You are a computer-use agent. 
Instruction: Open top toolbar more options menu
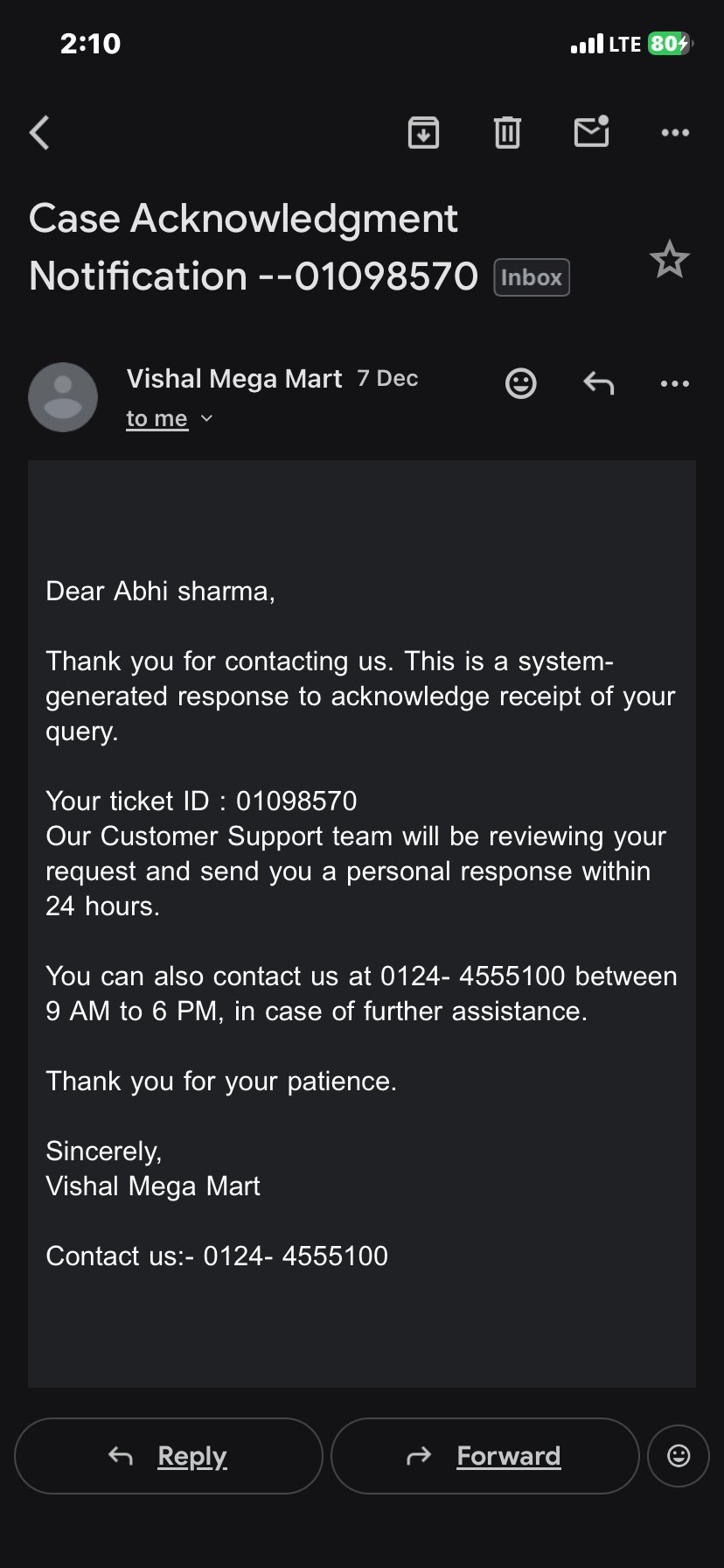pos(675,133)
